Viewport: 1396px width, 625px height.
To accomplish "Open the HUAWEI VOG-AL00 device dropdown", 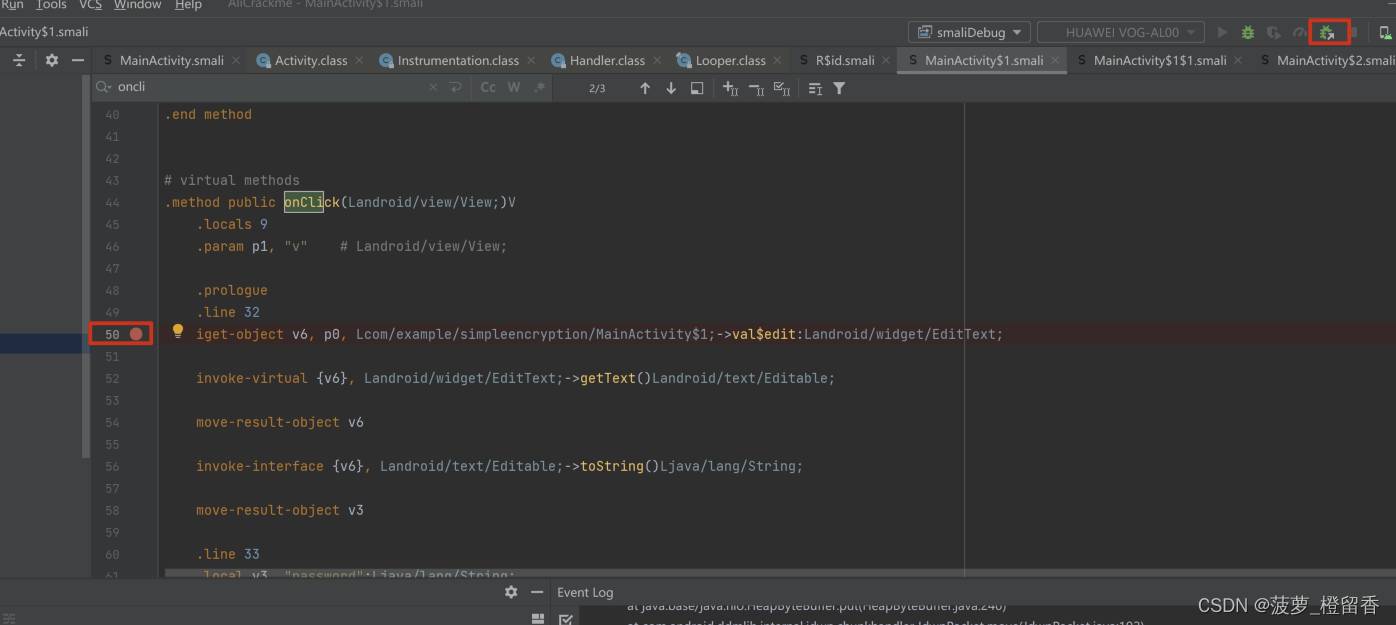I will [1120, 33].
